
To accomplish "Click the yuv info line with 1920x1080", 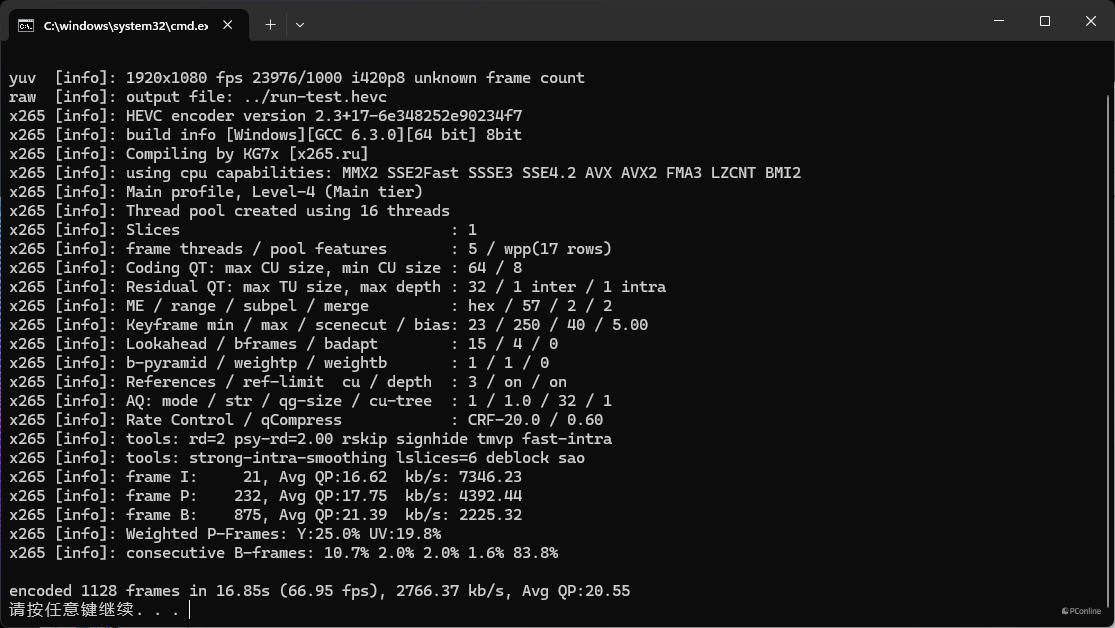I will tap(297, 78).
